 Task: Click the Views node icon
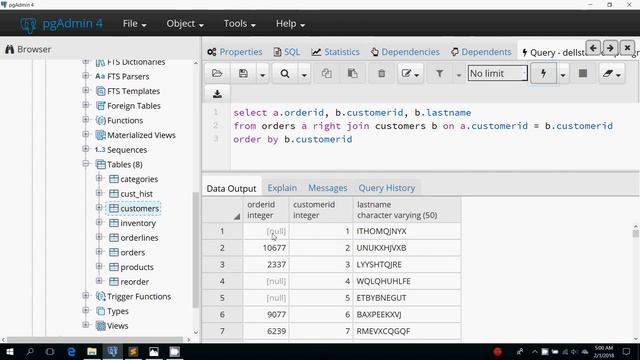click(x=101, y=326)
